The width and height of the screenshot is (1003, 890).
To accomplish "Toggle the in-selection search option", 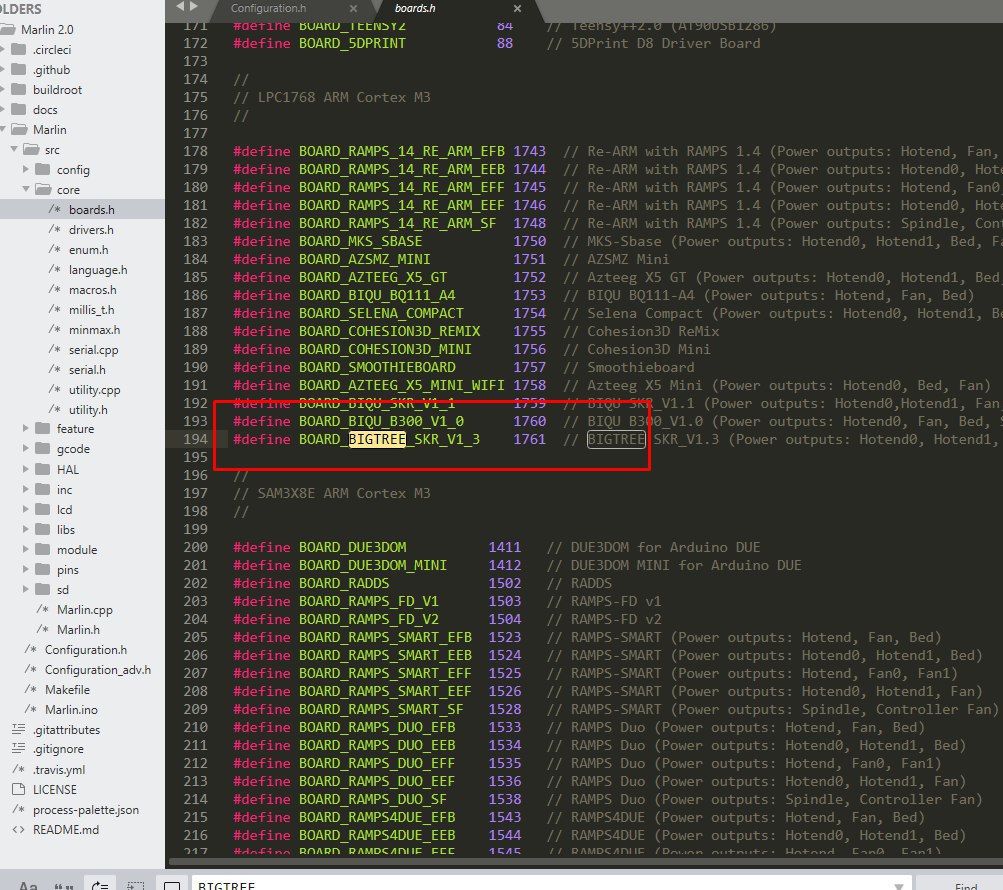I will coord(136,884).
